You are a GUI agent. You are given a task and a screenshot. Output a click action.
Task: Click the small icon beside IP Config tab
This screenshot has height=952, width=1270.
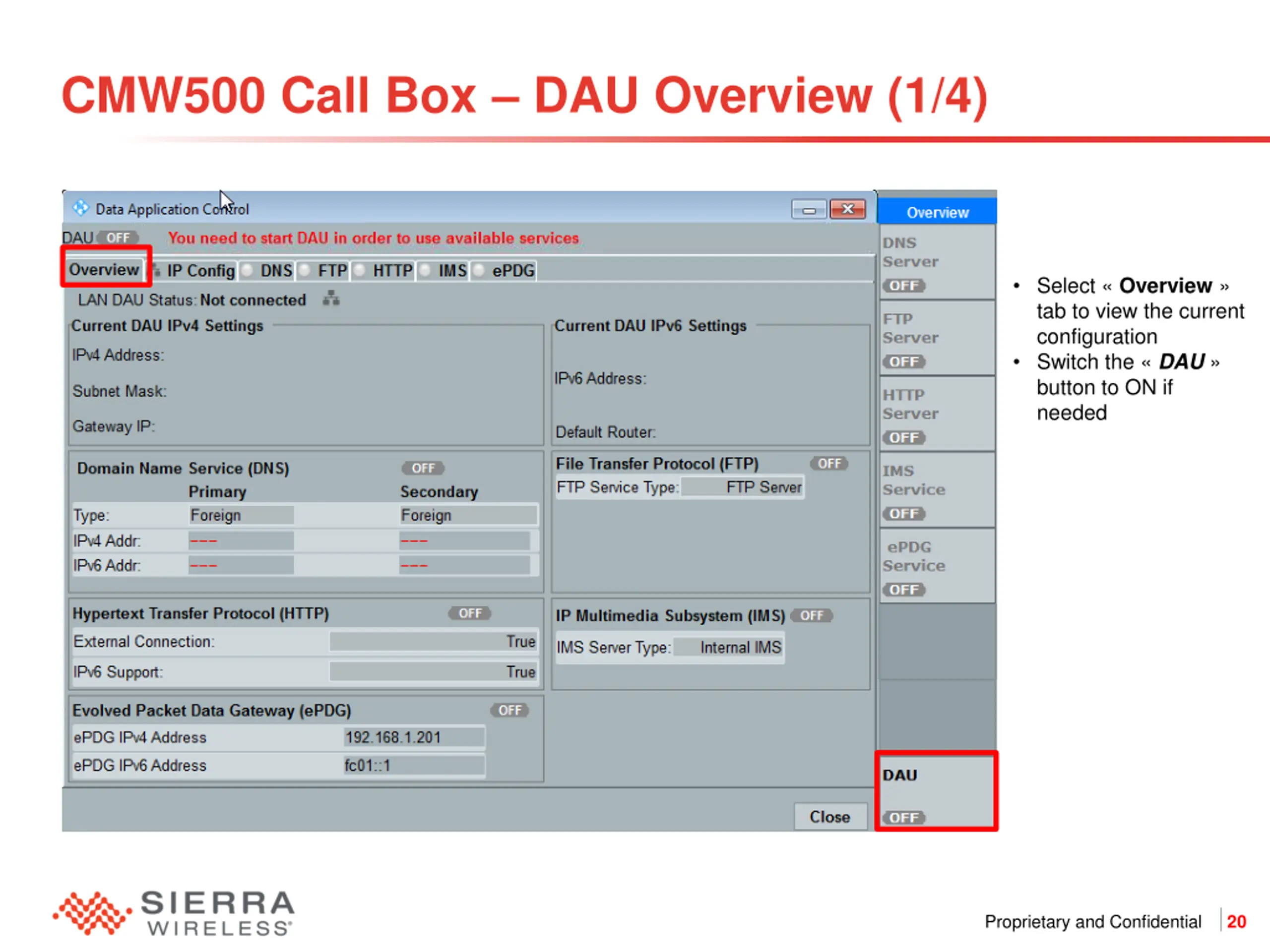pos(156,270)
